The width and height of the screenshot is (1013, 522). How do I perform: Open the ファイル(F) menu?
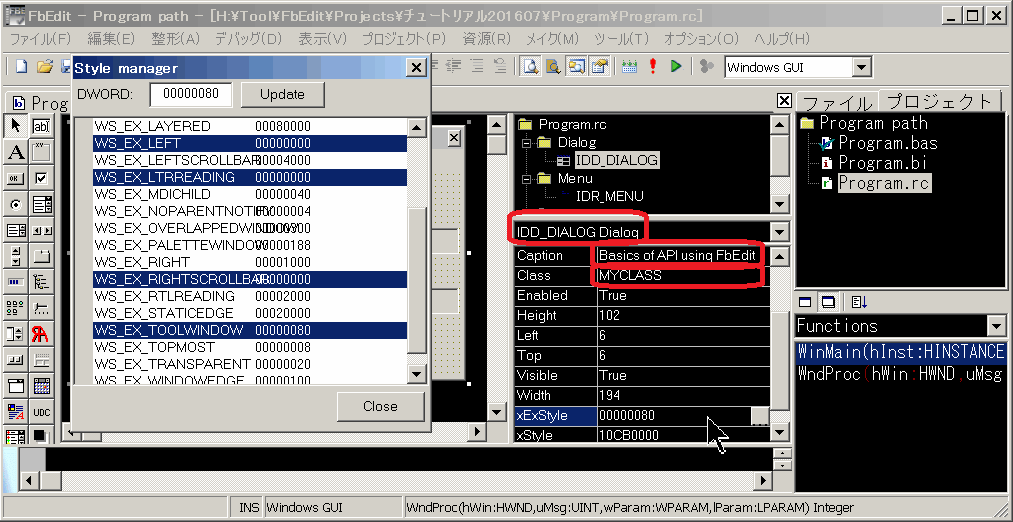point(40,39)
